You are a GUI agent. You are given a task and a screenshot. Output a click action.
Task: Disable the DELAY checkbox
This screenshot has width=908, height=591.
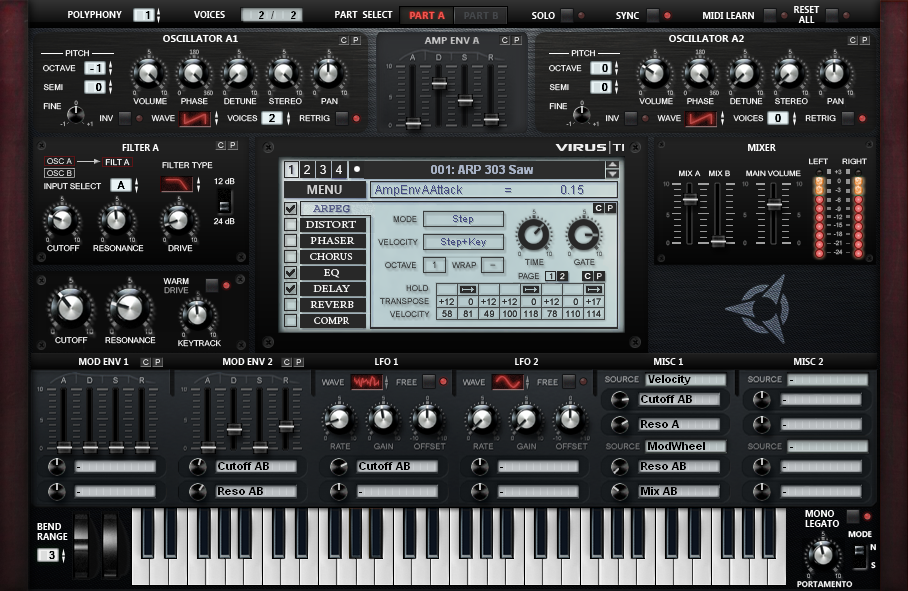tap(291, 288)
